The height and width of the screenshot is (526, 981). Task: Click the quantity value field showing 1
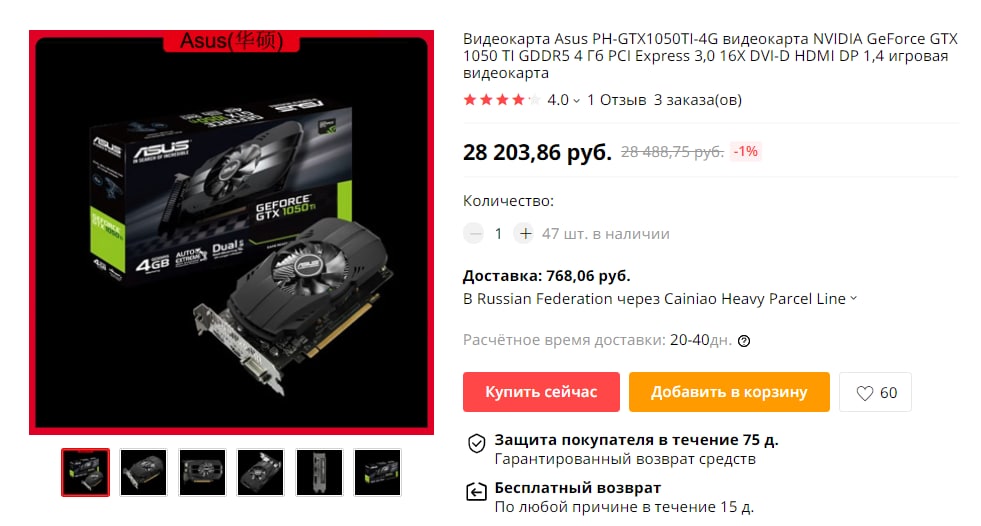(499, 234)
